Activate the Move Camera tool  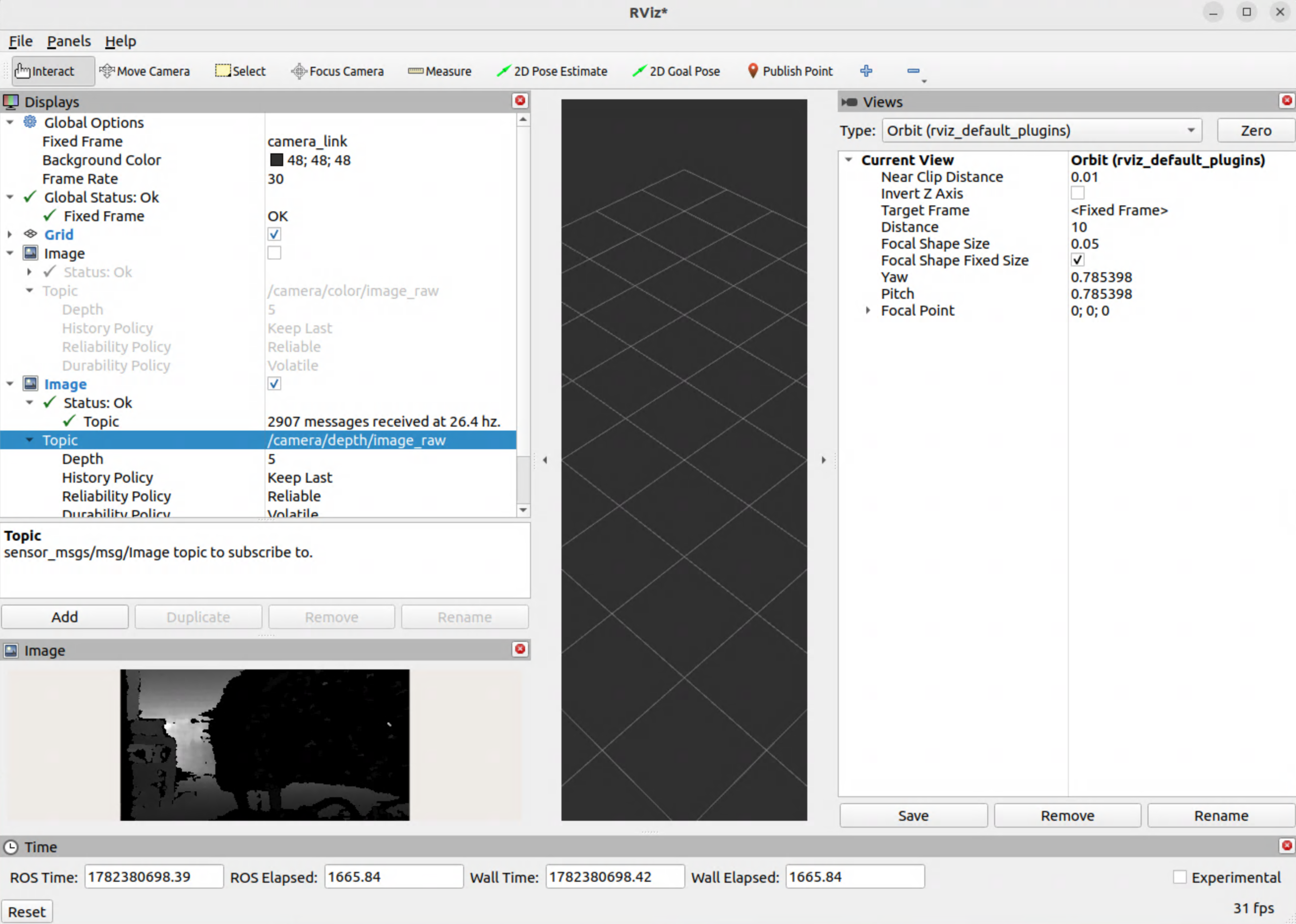[x=145, y=71]
